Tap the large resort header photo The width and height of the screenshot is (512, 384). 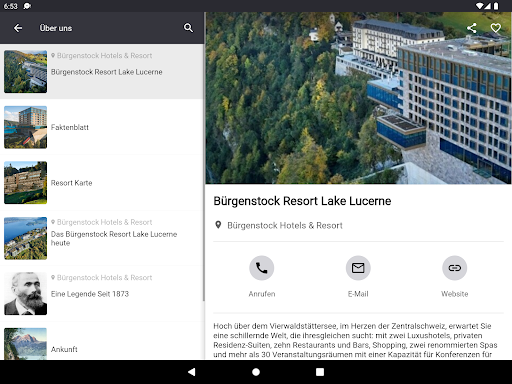pyautogui.click(x=358, y=98)
